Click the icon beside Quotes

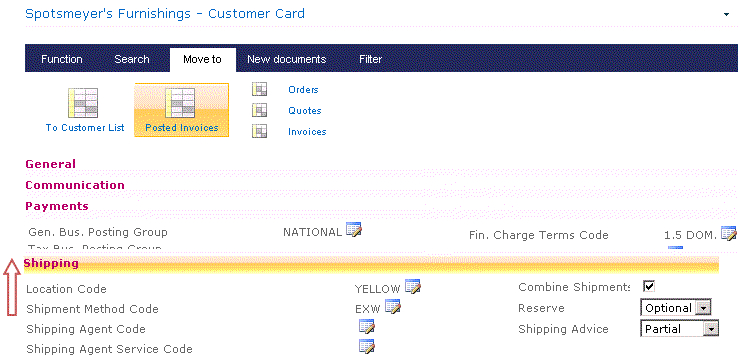(x=259, y=110)
